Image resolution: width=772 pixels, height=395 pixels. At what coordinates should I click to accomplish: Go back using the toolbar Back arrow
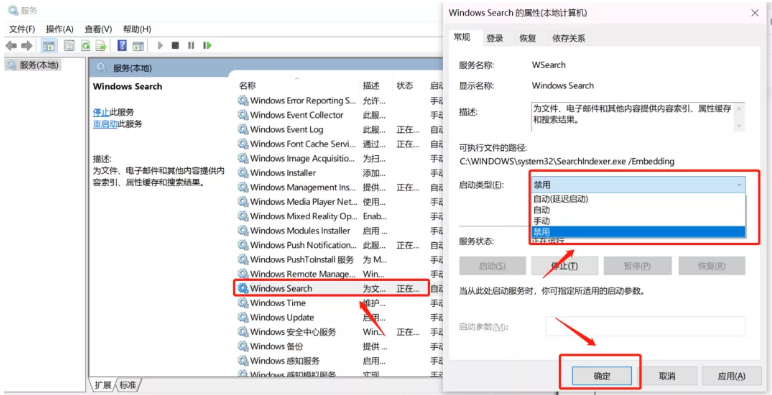(11, 46)
